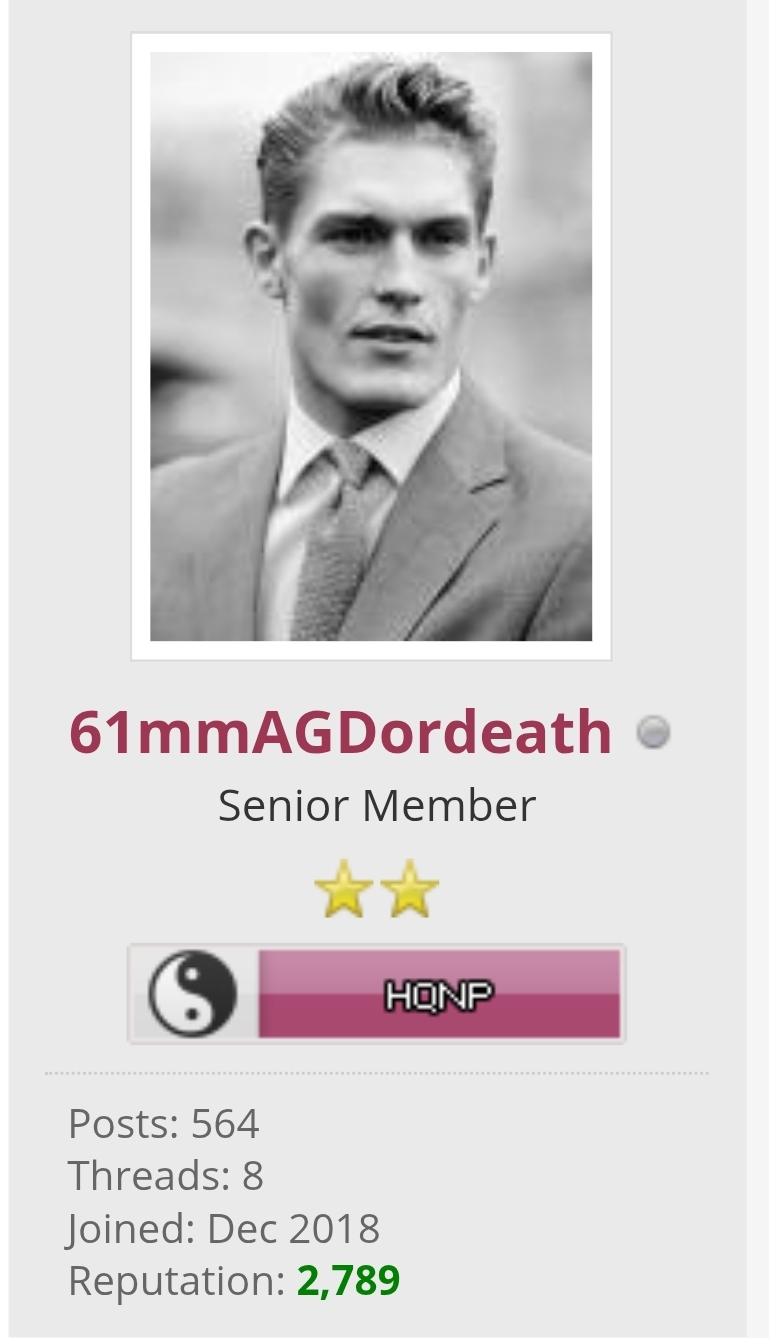Open the 61mmAGDordeath profile link

tap(340, 733)
